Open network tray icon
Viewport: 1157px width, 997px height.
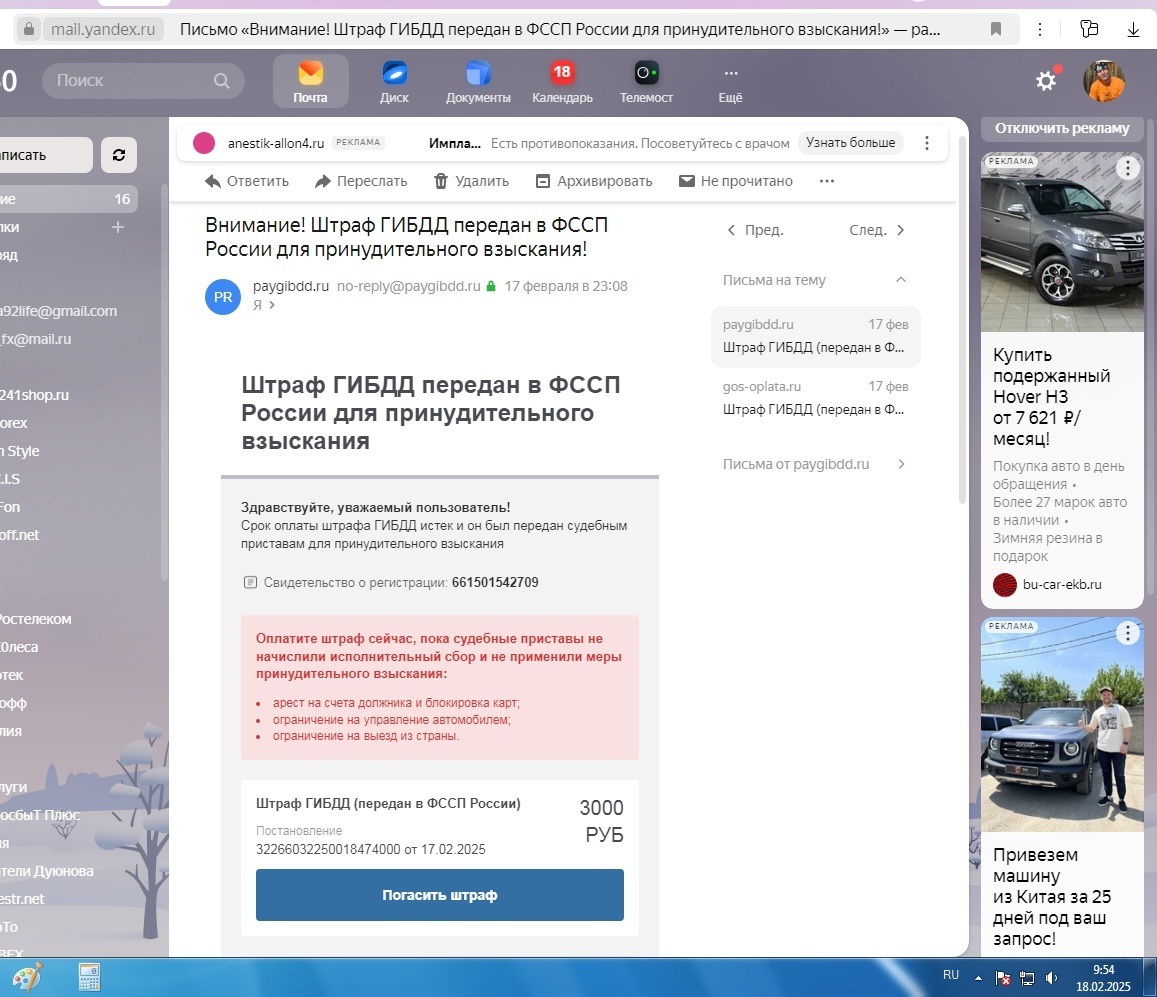coord(1027,979)
